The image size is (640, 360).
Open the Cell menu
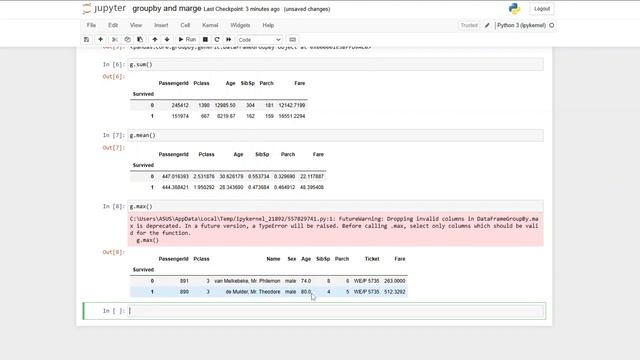point(185,25)
